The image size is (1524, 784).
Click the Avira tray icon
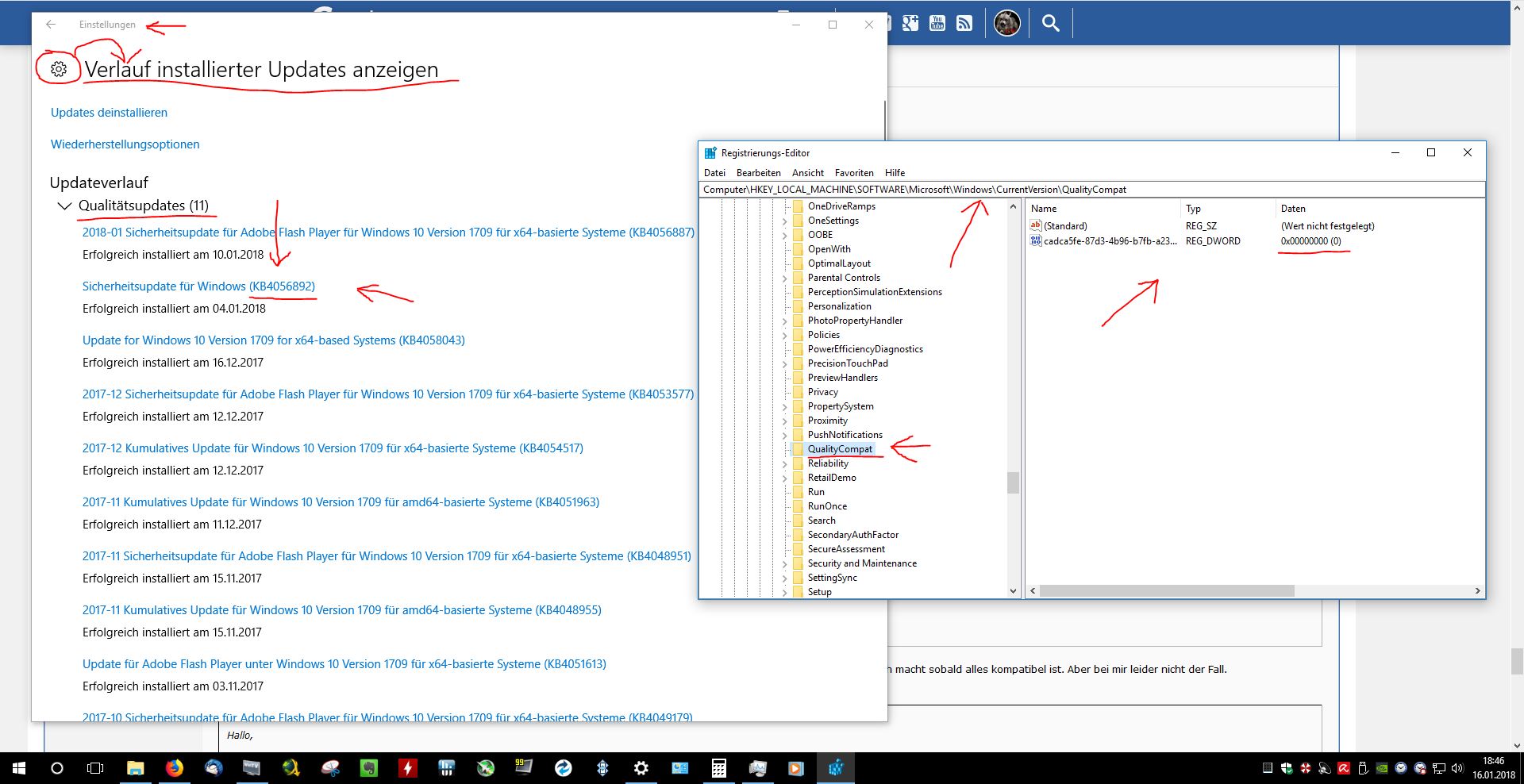click(x=1344, y=768)
